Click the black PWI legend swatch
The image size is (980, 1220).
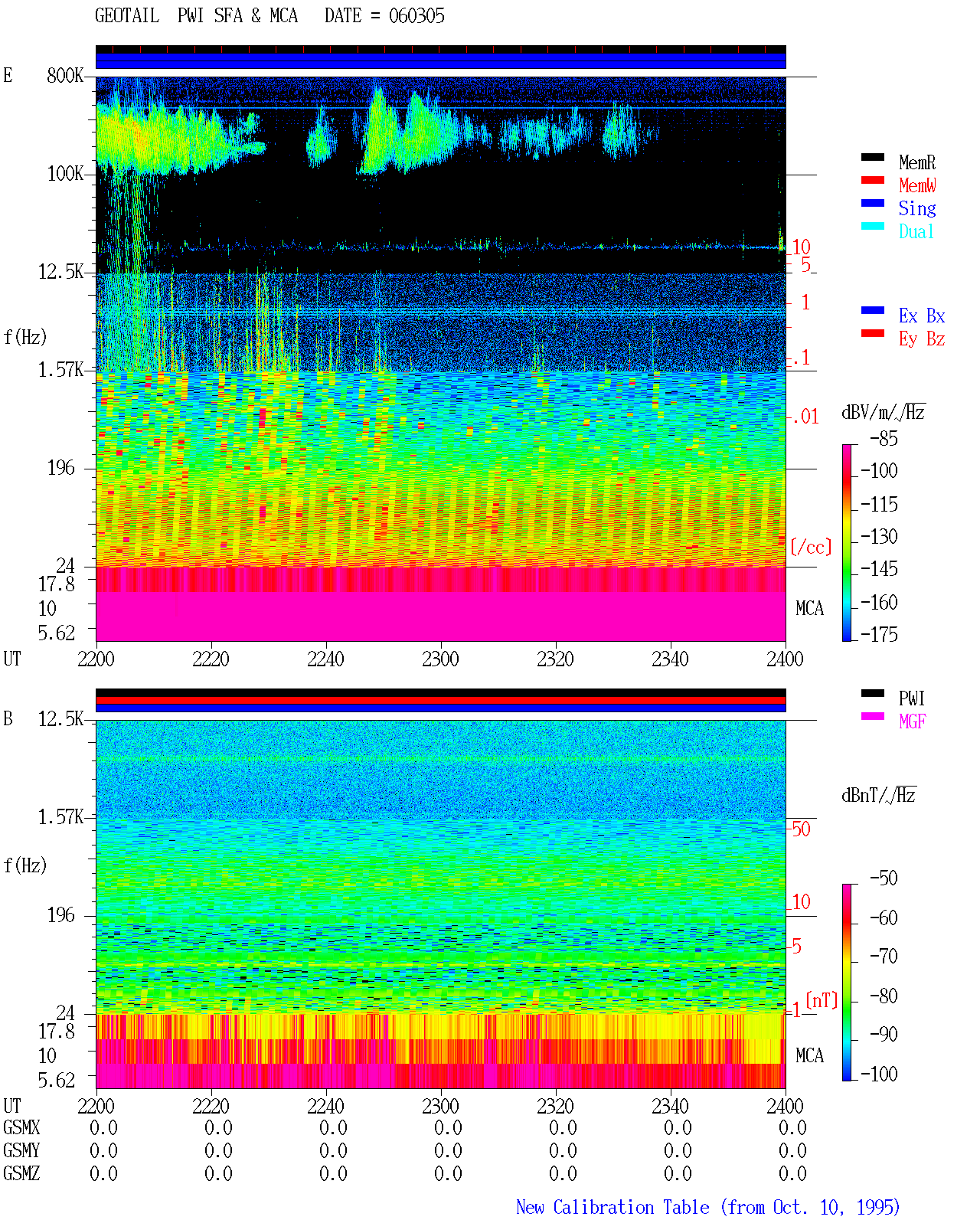(x=873, y=693)
